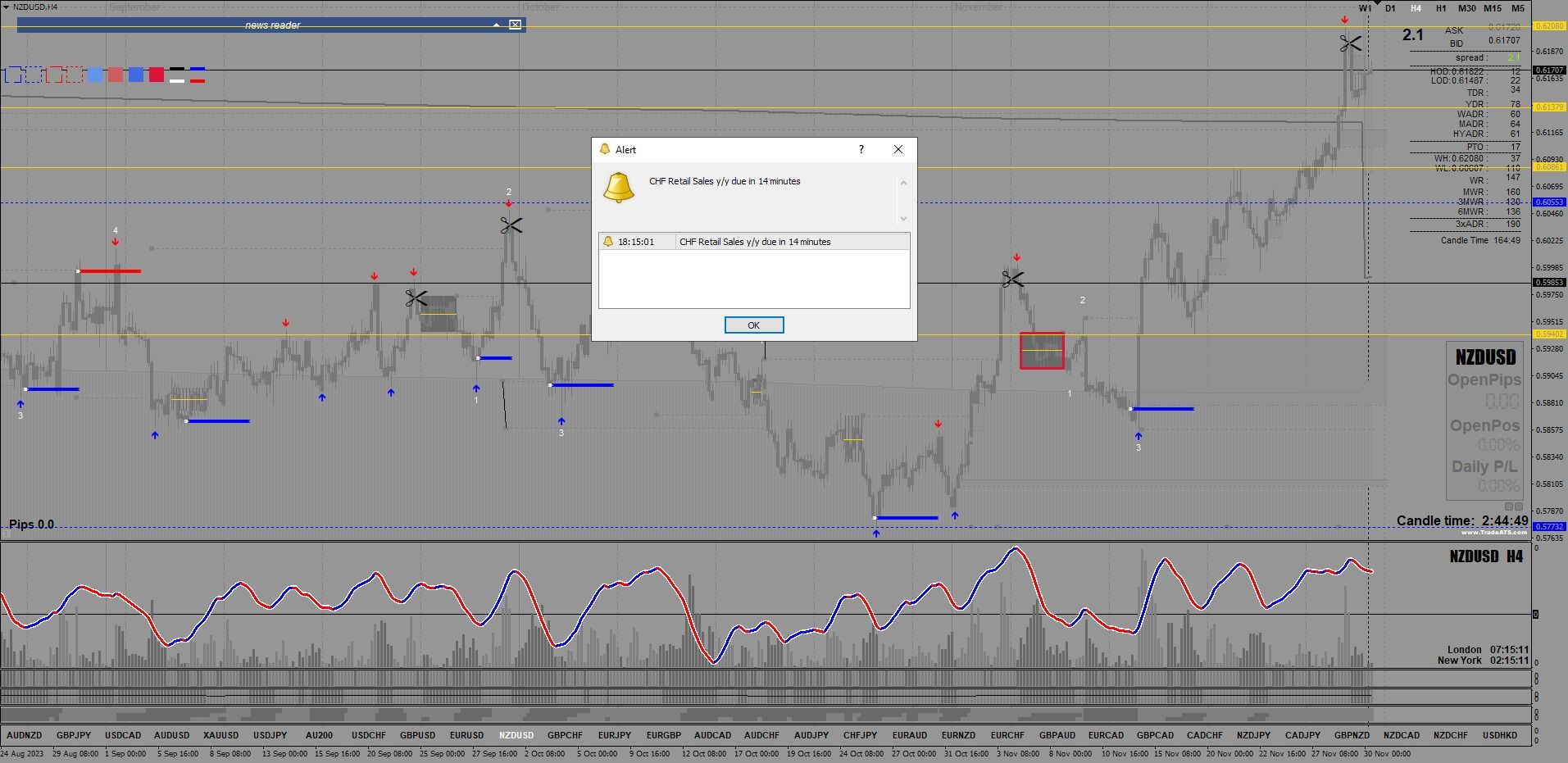
Task: Click the bell icon in the Alert dialog
Action: 619,188
